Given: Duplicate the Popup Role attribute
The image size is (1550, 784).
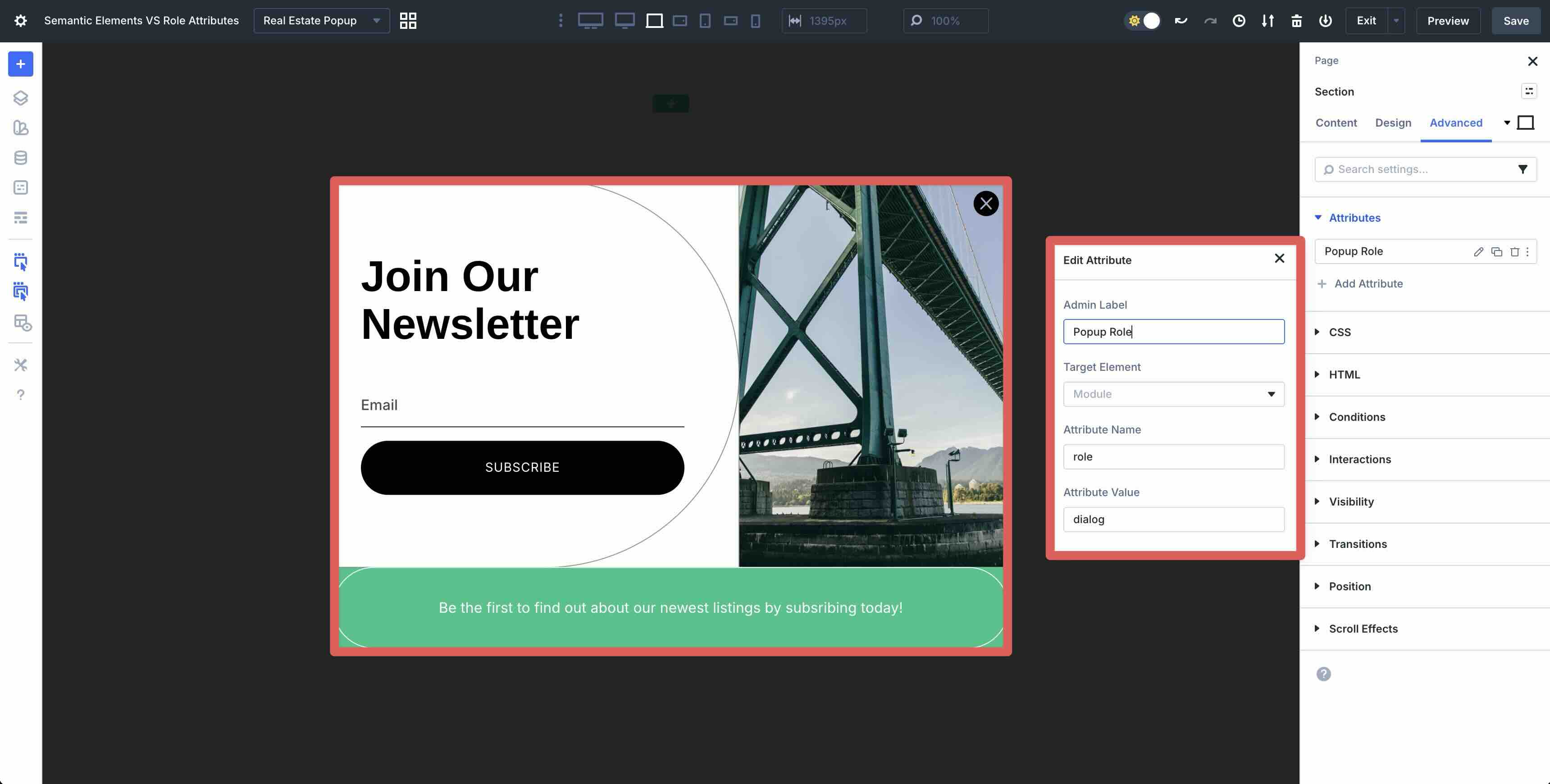Looking at the screenshot, I should coord(1496,251).
